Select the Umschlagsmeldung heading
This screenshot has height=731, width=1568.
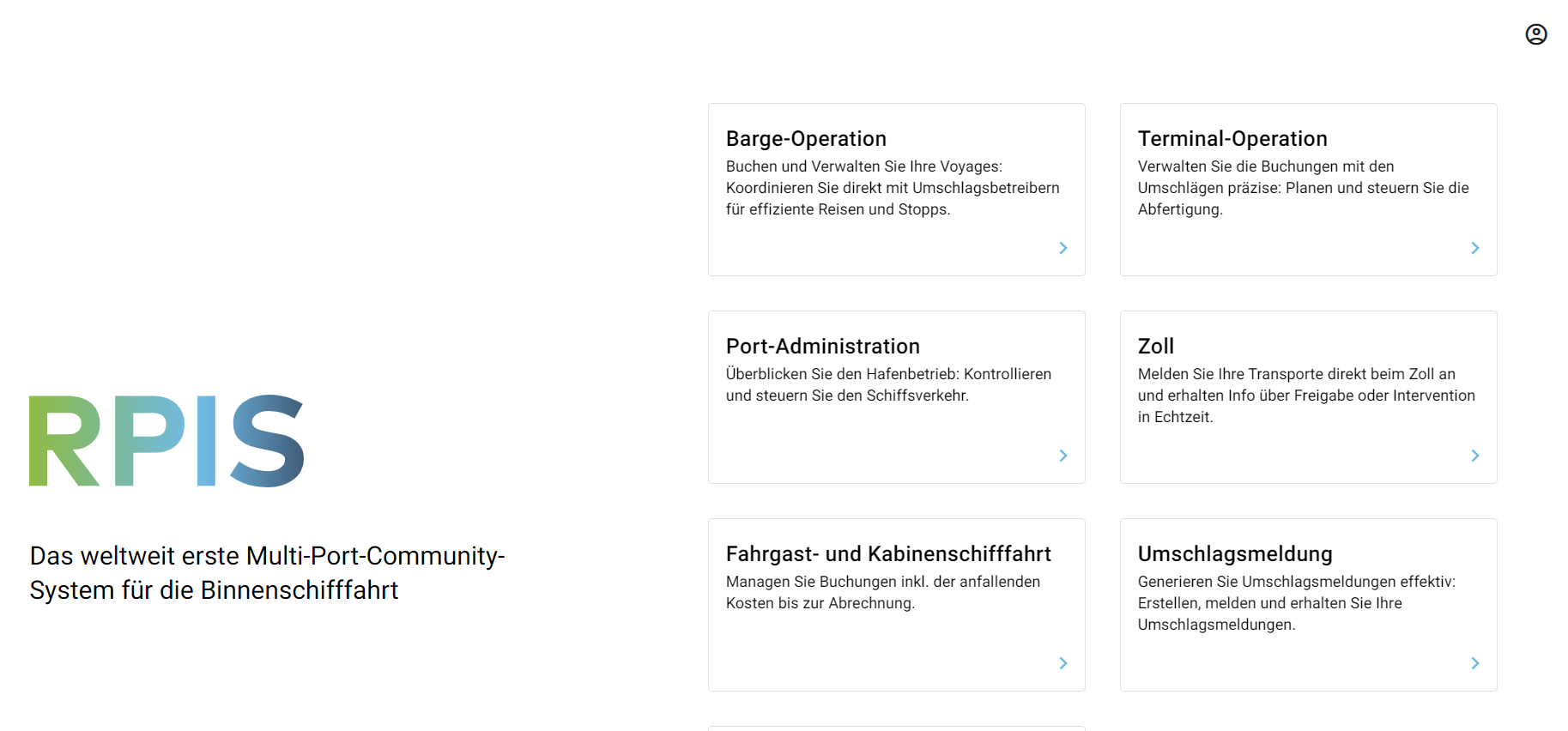tap(1235, 554)
